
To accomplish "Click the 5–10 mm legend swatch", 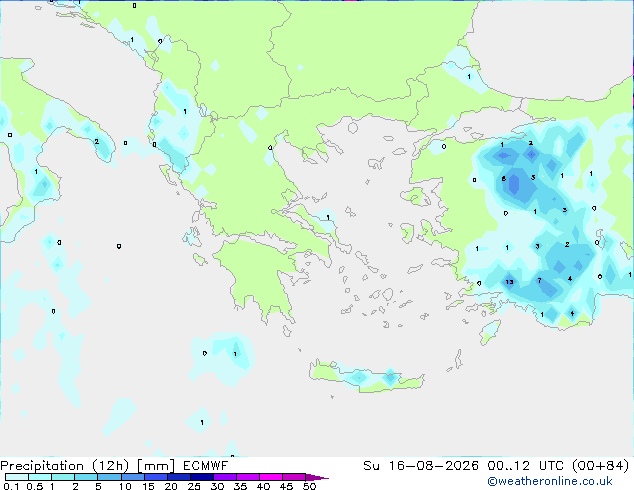I will tap(109, 477).
